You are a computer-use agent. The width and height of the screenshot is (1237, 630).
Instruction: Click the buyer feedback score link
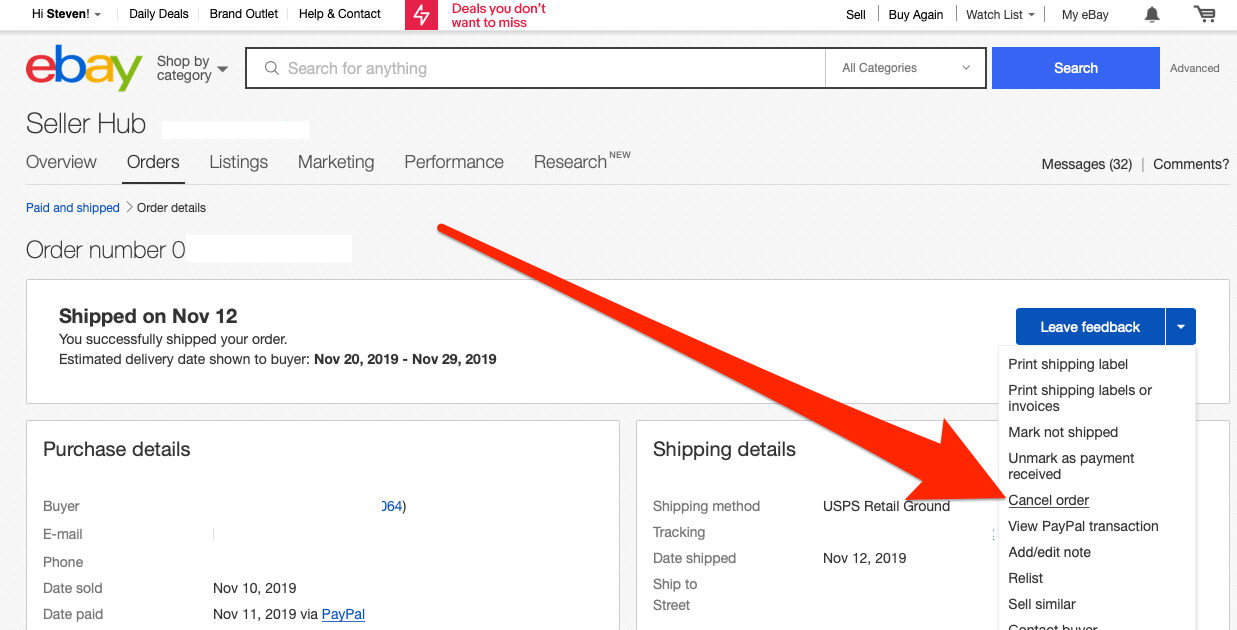click(x=392, y=506)
